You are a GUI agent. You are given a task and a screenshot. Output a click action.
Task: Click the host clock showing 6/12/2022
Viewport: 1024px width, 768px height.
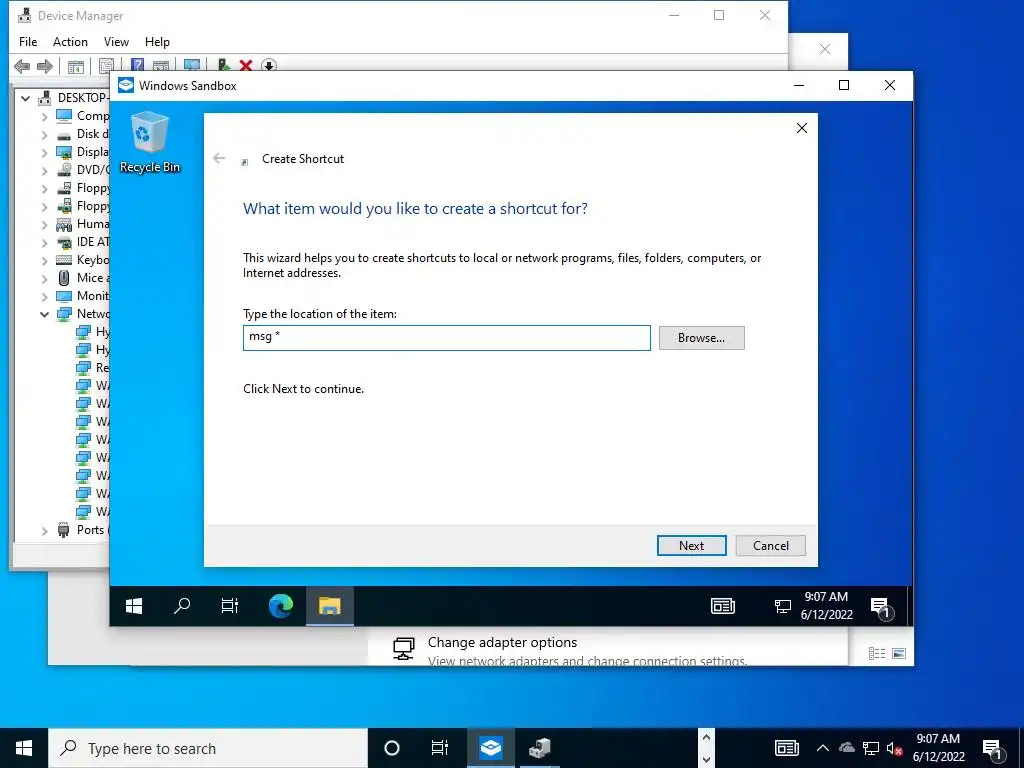(x=938, y=758)
